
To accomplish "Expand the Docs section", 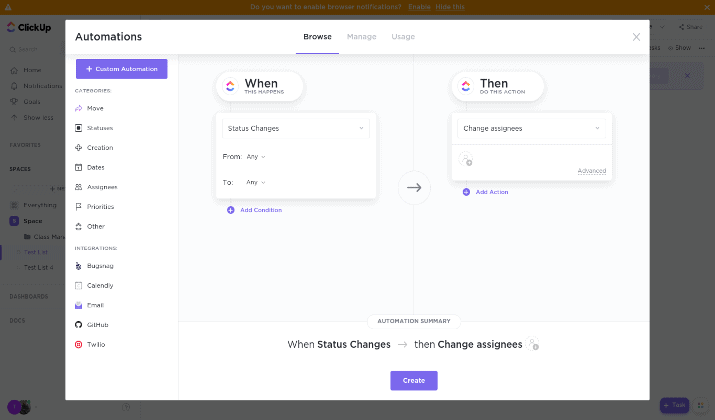I will click(17, 321).
